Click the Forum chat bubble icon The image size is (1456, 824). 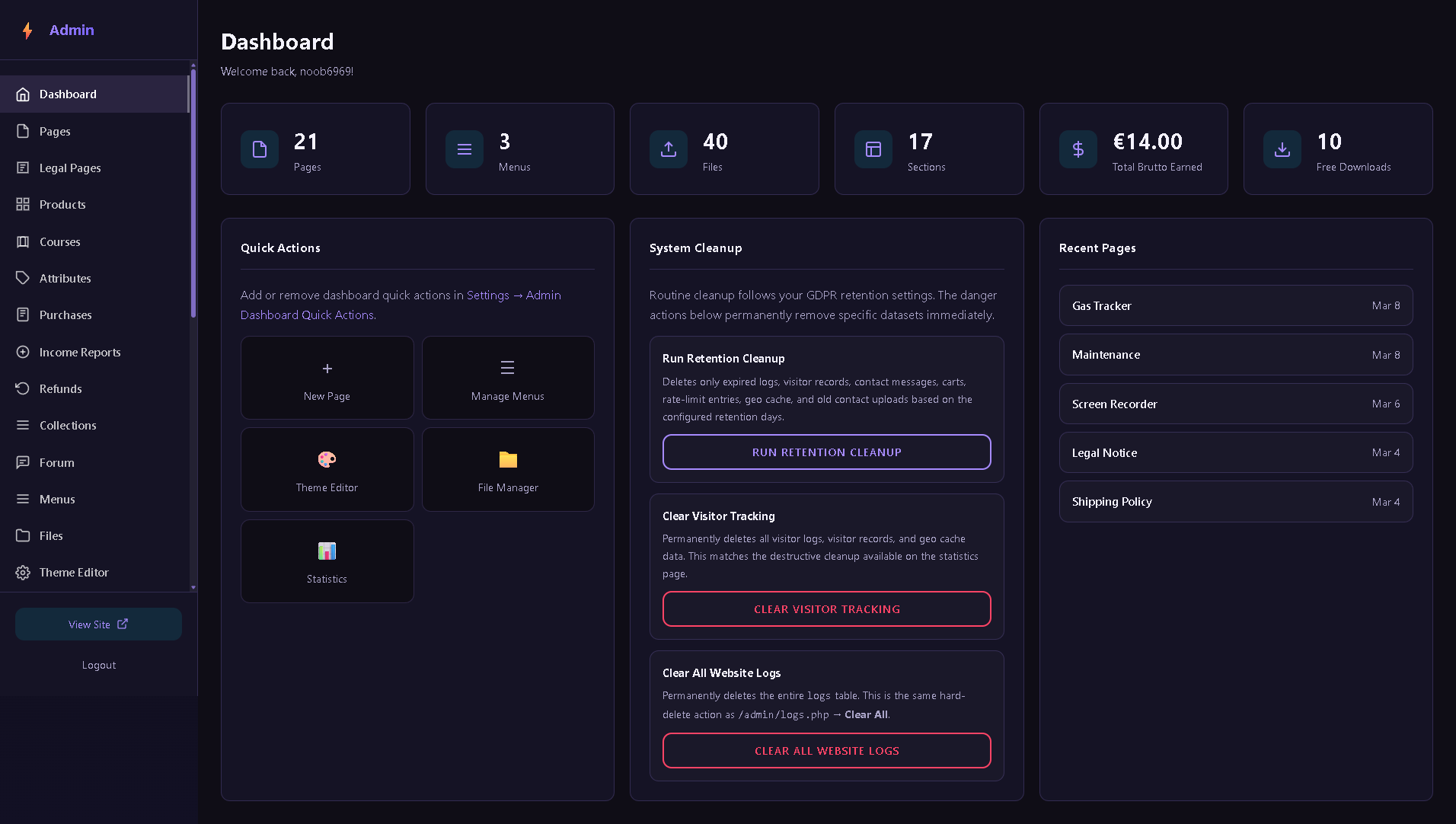23,462
